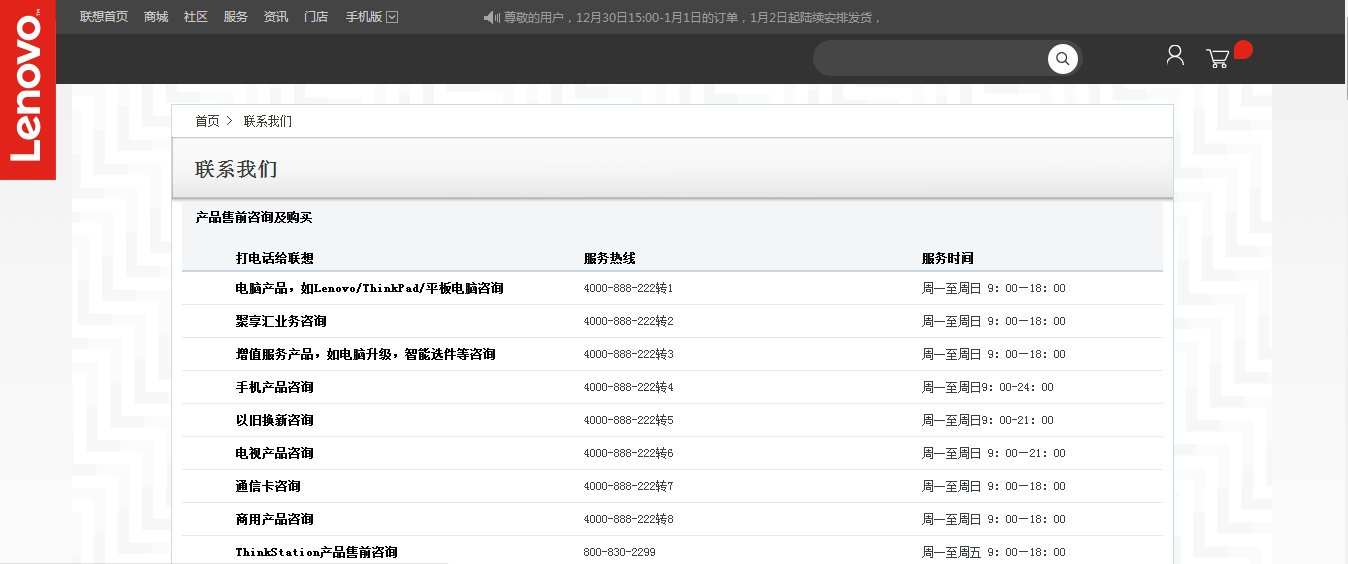1348x564 pixels.
Task: Click the 服务热线 column header
Action: (609, 258)
